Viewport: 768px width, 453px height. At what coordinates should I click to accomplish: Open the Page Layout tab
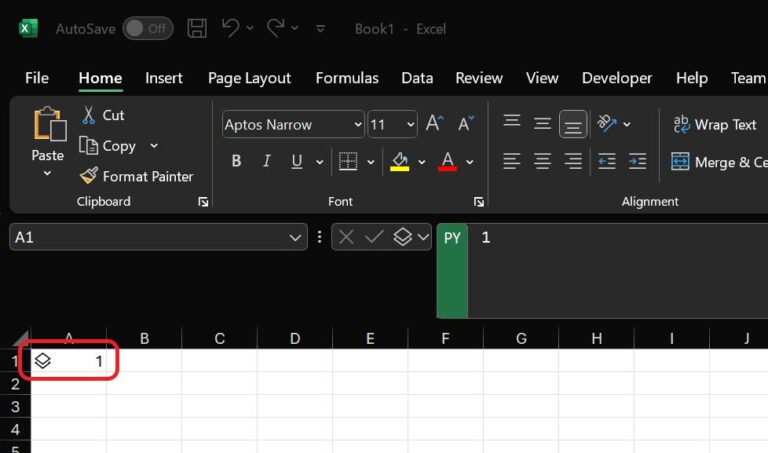coord(249,78)
